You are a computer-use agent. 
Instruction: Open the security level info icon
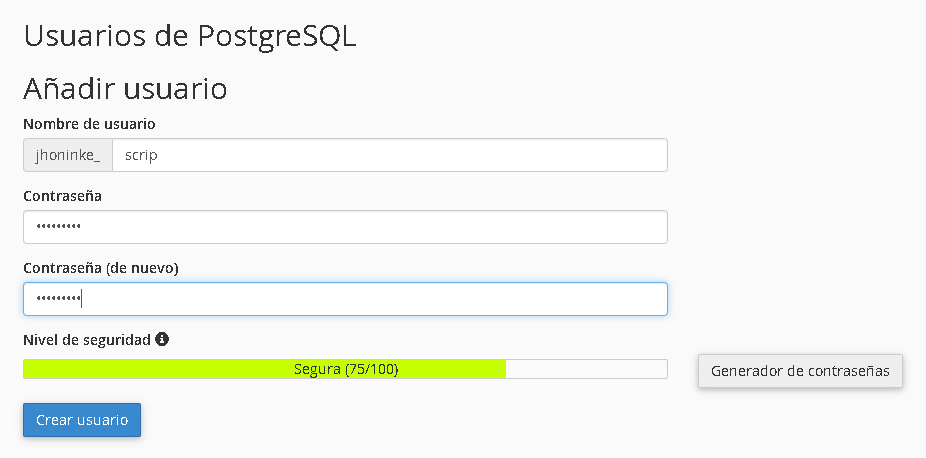coord(162,339)
